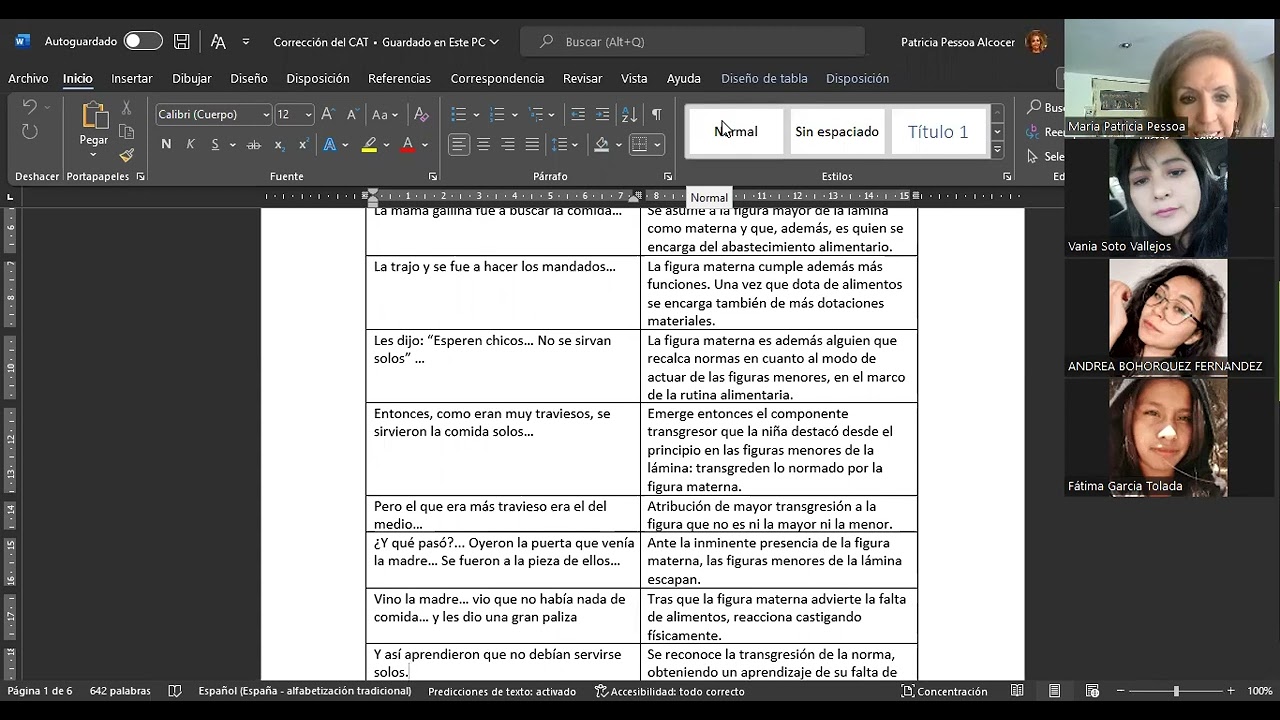Click the Cut (scissors) icon
Image resolution: width=1280 pixels, height=720 pixels.
(126, 108)
